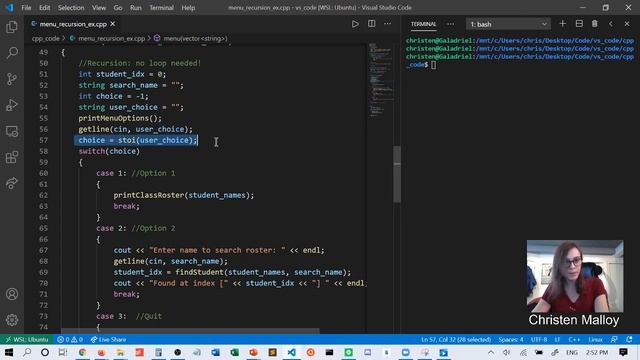Open the errors and warnings status item
The image size is (640, 360).
(70, 339)
